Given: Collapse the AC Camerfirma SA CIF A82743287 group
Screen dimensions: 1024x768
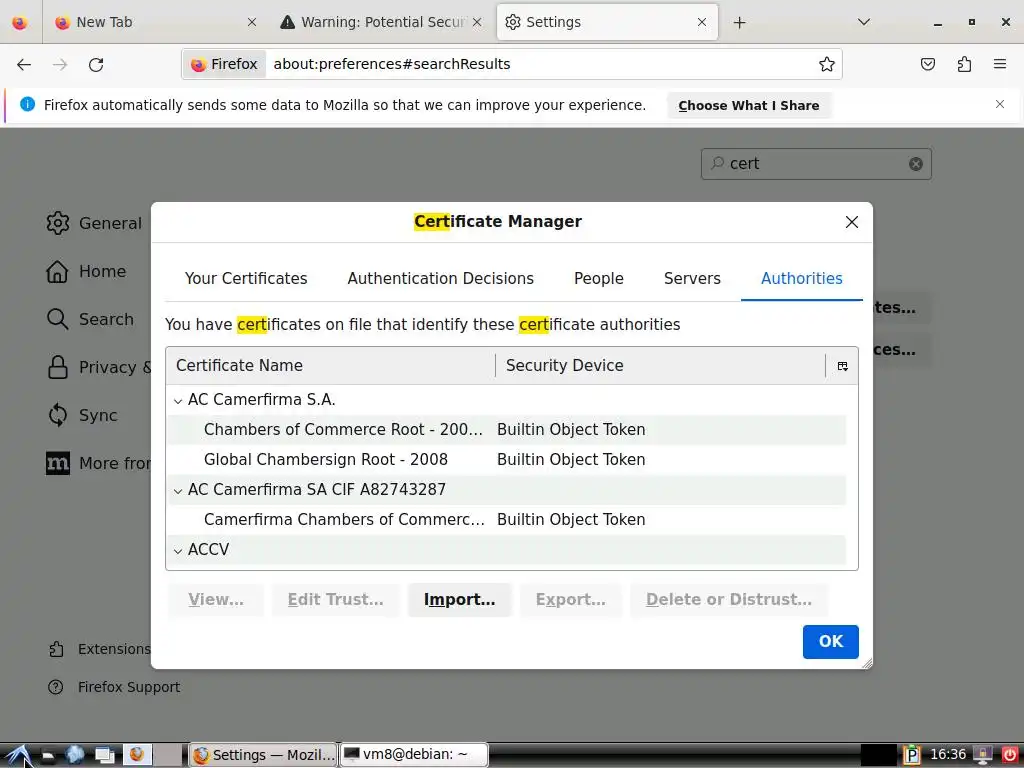Looking at the screenshot, I should tap(178, 491).
